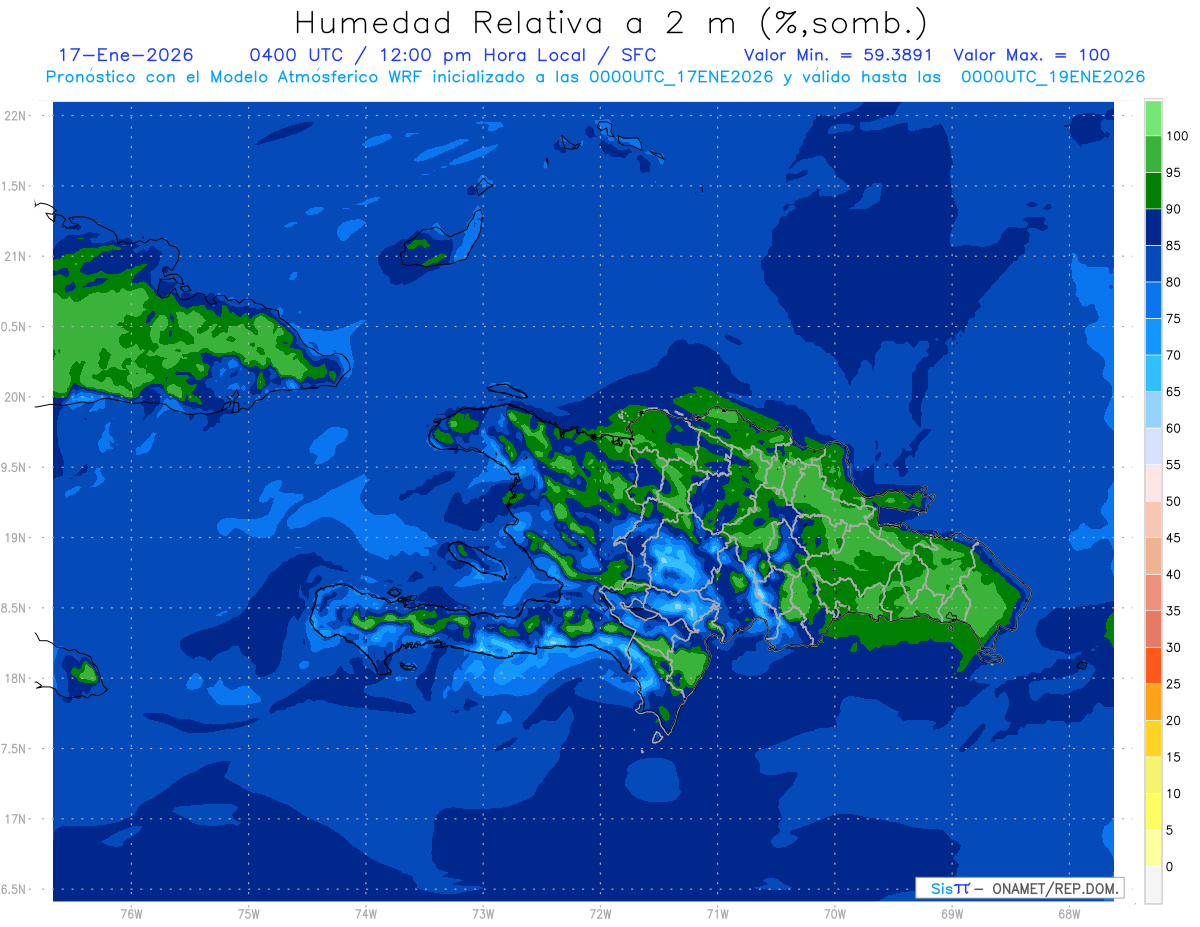Click the "18N" latitude axis label
Image resolution: width=1200 pixels, height=927 pixels.
[x=15, y=678]
